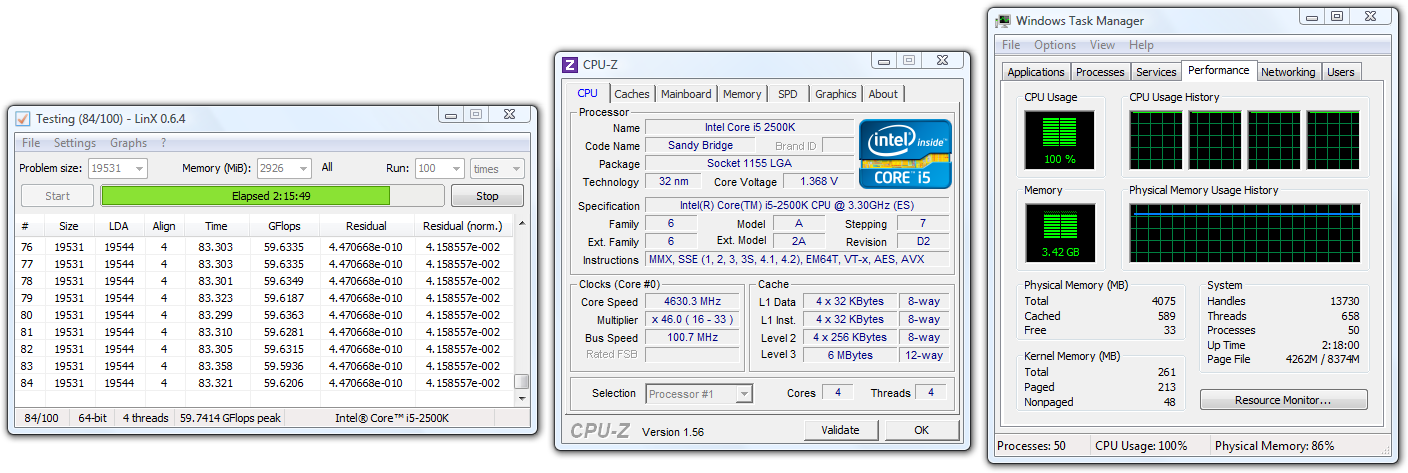The width and height of the screenshot is (1408, 473).
Task: Click the CPU-Z purple Z title icon
Action: click(570, 65)
